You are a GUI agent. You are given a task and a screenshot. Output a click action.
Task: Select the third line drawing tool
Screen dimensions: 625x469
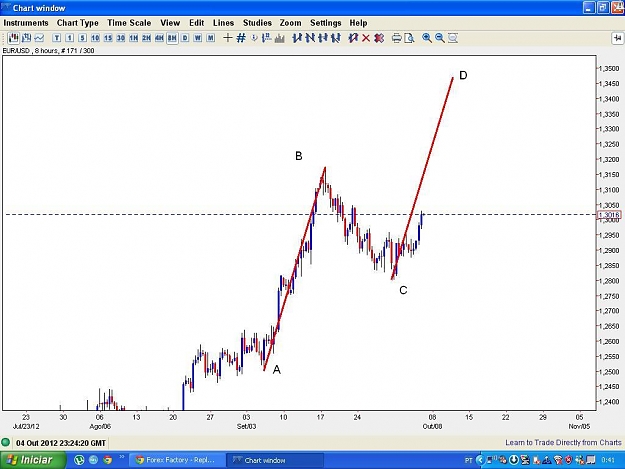point(322,38)
